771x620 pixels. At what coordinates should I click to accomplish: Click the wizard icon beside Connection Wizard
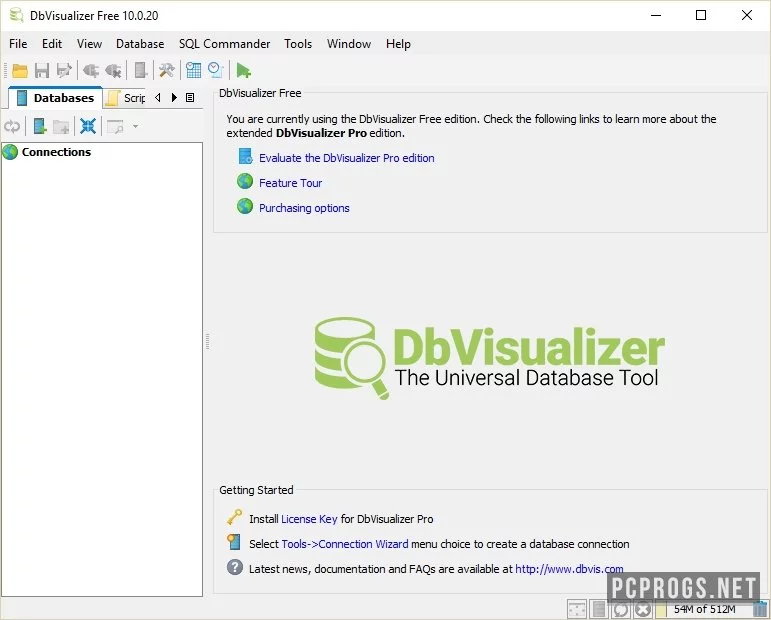(x=235, y=542)
